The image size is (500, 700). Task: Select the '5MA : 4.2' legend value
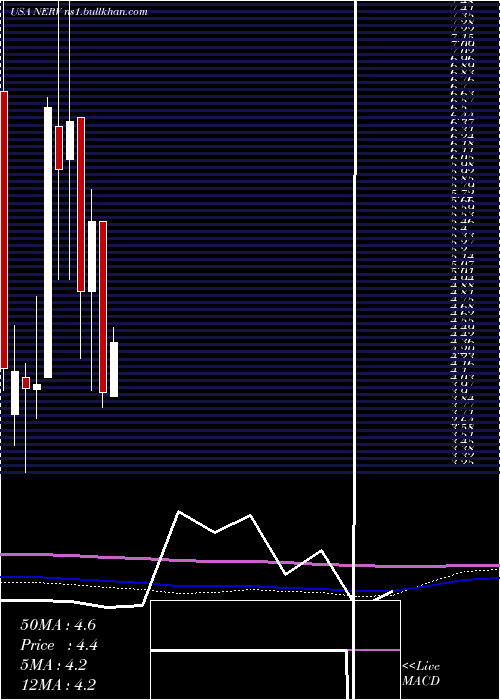point(56,665)
